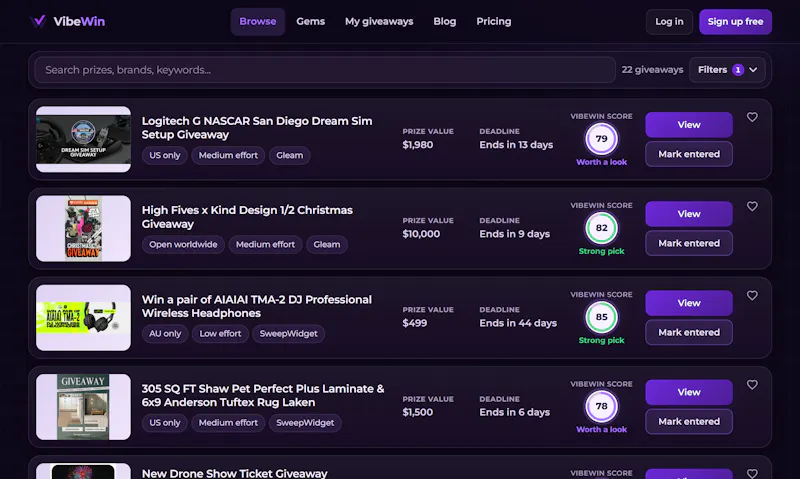Open the Logitech G NASCAR San Diego title

(x=257, y=128)
